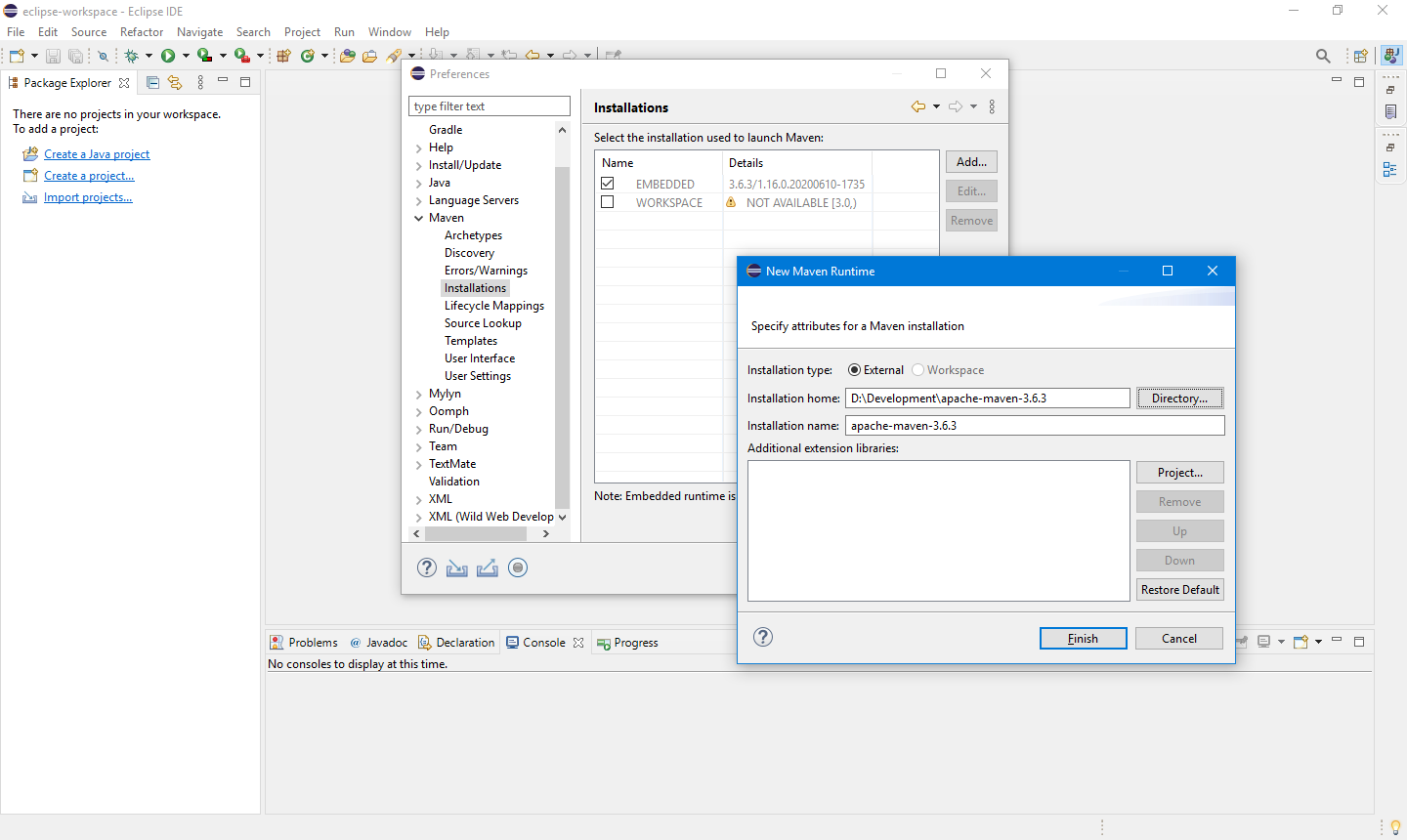Expand the Help preferences node

pos(419,147)
